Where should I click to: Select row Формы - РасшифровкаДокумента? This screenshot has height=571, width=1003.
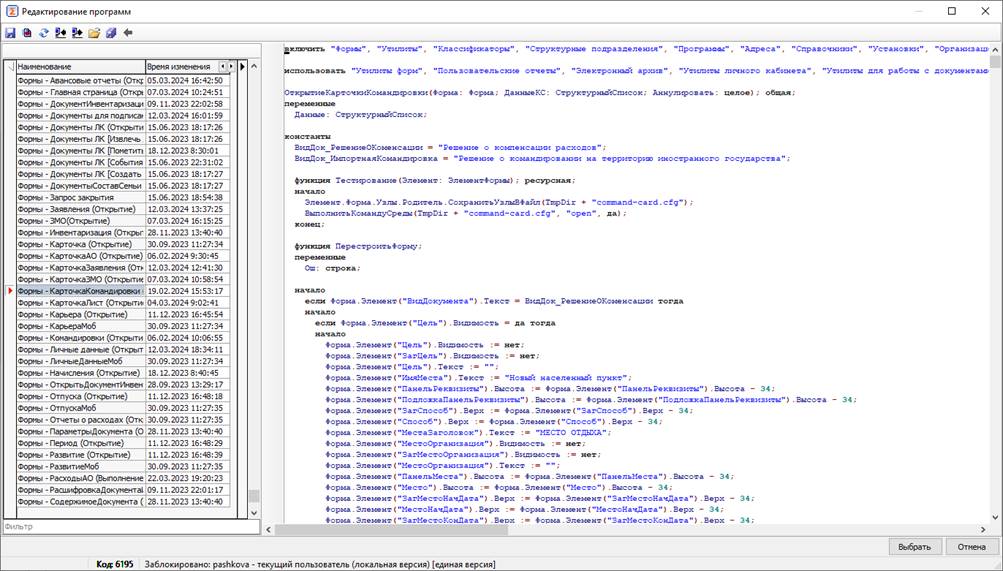123,490
